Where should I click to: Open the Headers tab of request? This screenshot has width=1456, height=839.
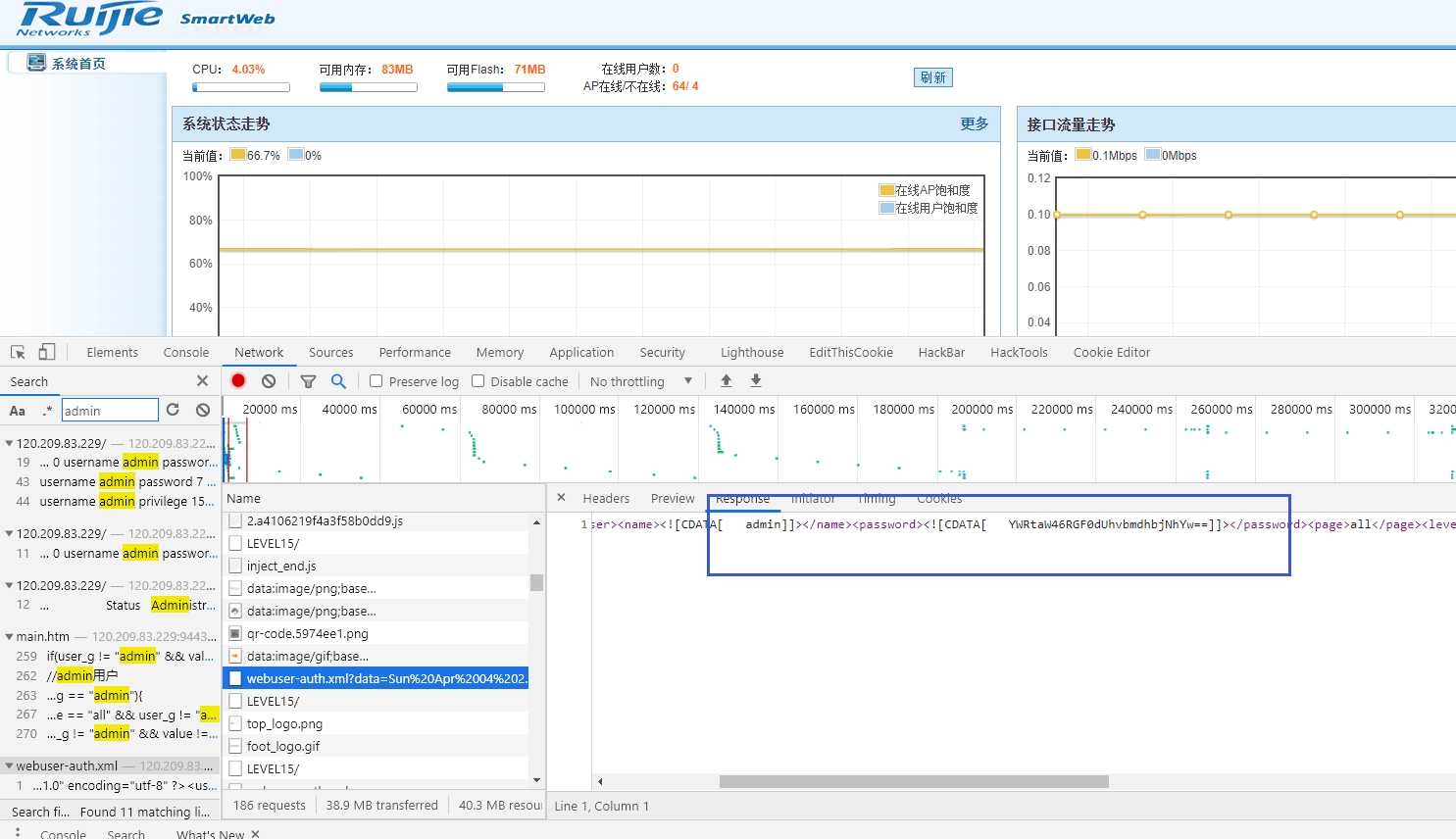coord(606,499)
